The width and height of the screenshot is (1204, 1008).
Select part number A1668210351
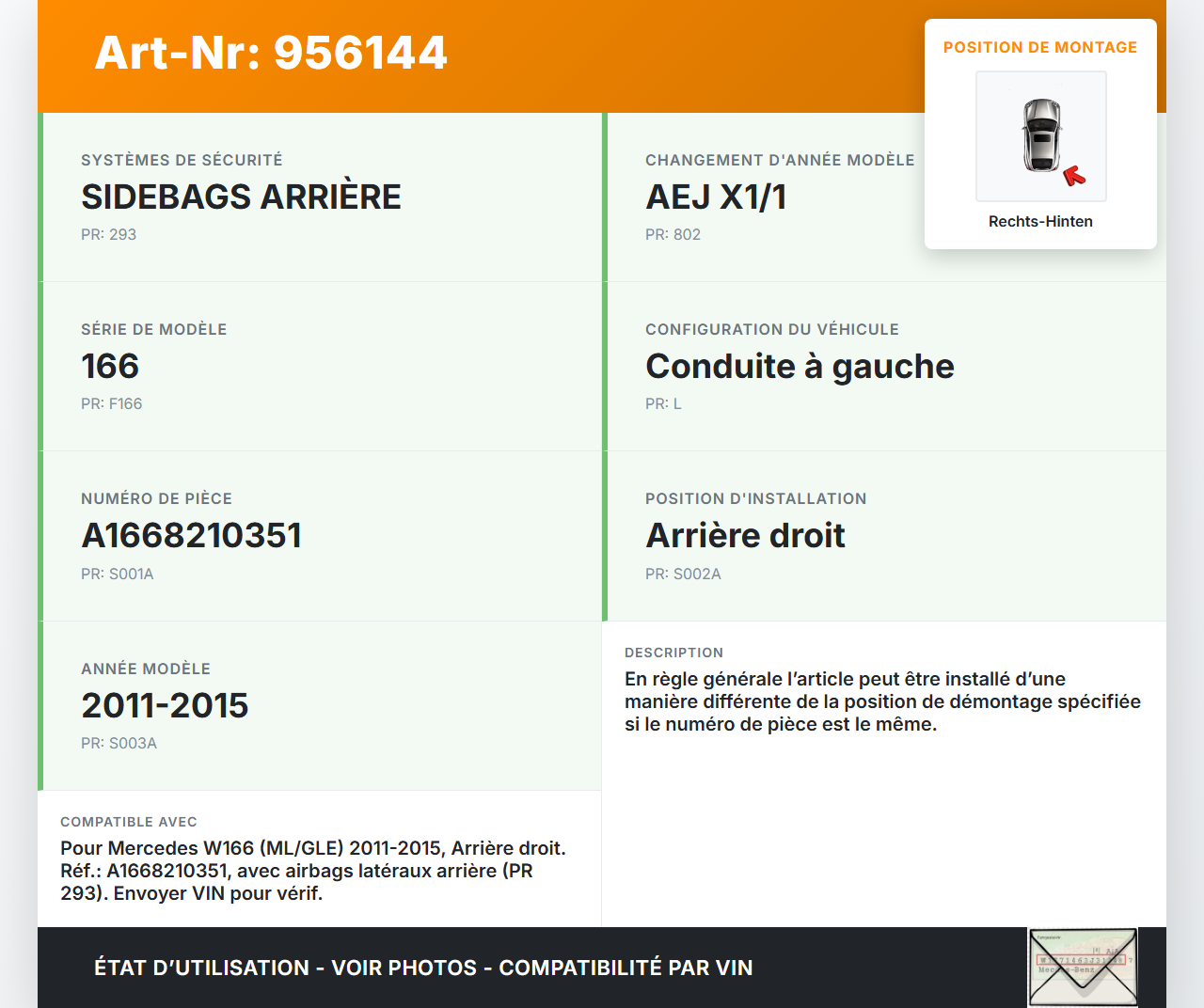pyautogui.click(x=191, y=535)
